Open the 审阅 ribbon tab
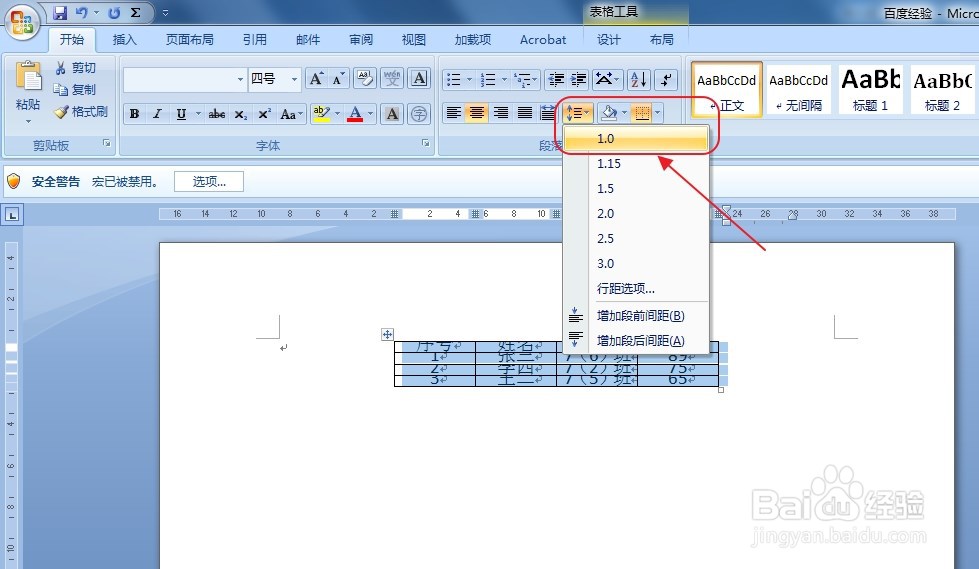This screenshot has height=569, width=979. point(361,39)
